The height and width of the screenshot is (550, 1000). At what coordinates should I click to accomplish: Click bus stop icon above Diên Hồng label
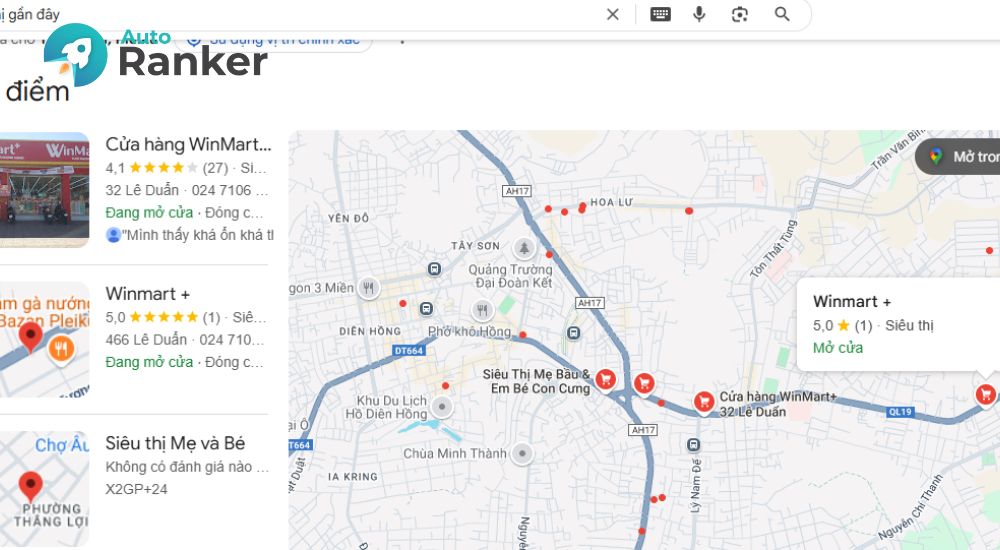[426, 309]
